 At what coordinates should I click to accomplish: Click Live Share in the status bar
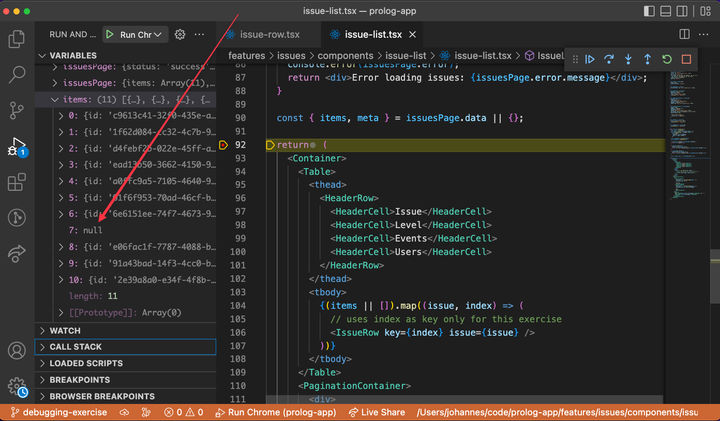tap(375, 412)
